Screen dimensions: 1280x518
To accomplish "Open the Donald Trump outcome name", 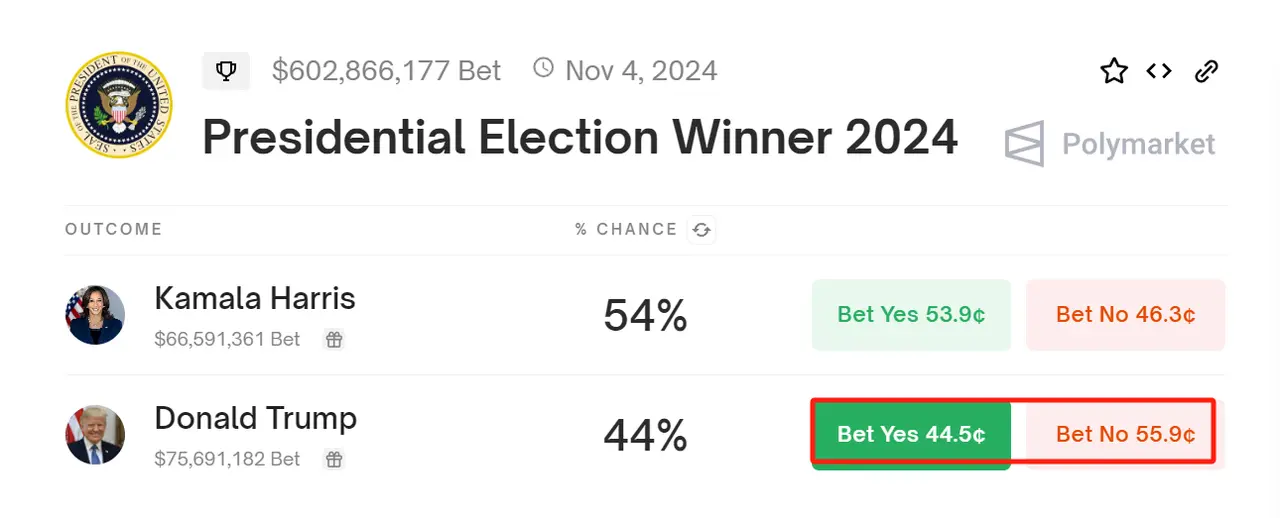I will tap(256, 418).
